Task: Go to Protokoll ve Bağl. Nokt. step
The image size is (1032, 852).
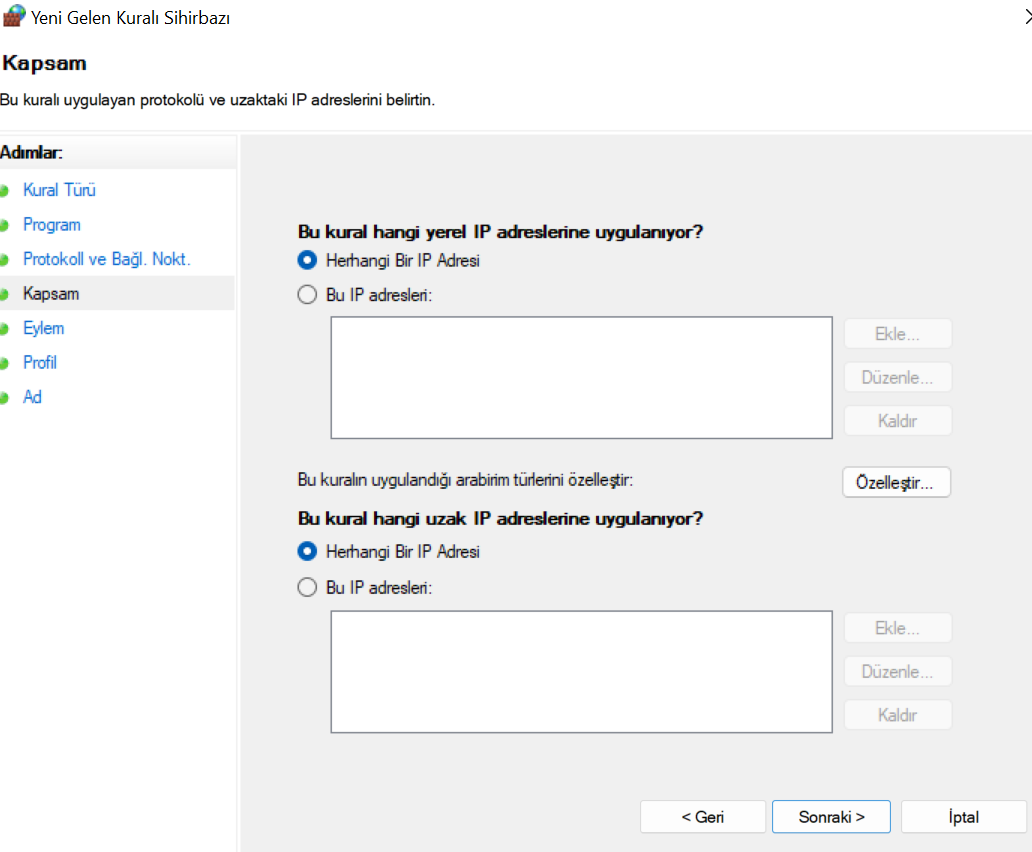Action: 106,259
